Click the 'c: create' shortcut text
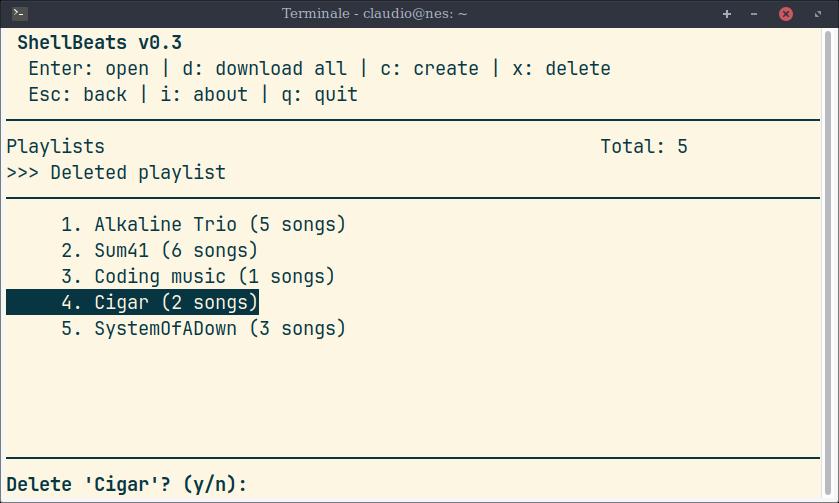 point(430,69)
